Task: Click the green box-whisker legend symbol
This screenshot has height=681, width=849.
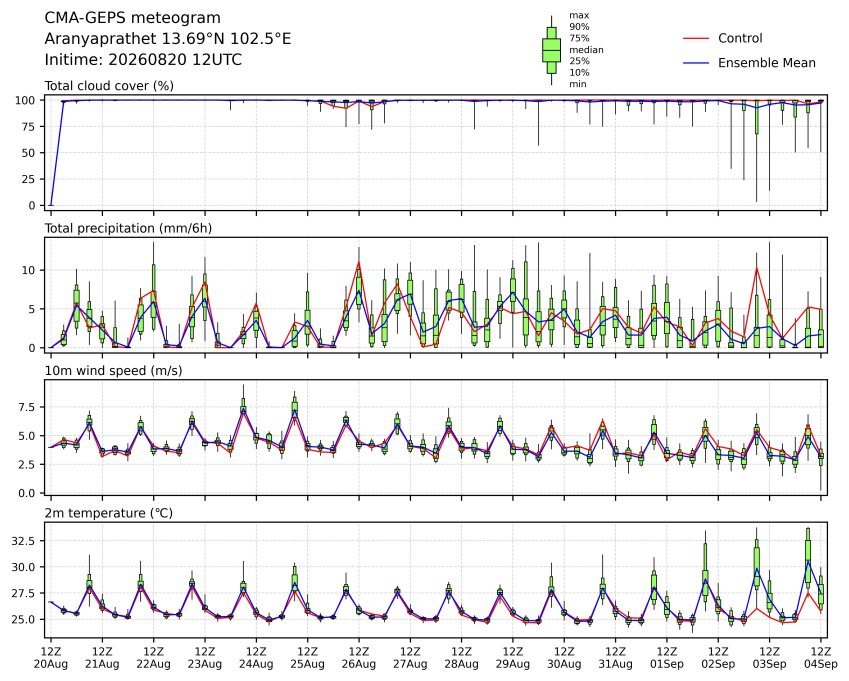Action: [x=552, y=50]
